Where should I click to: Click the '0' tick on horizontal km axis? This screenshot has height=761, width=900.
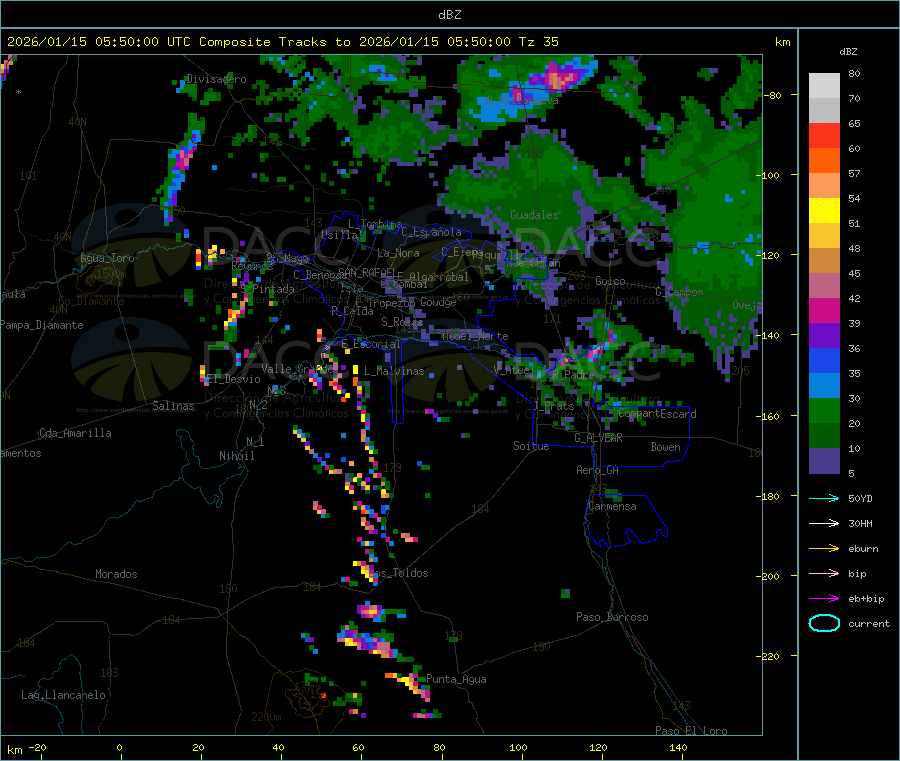tap(119, 747)
